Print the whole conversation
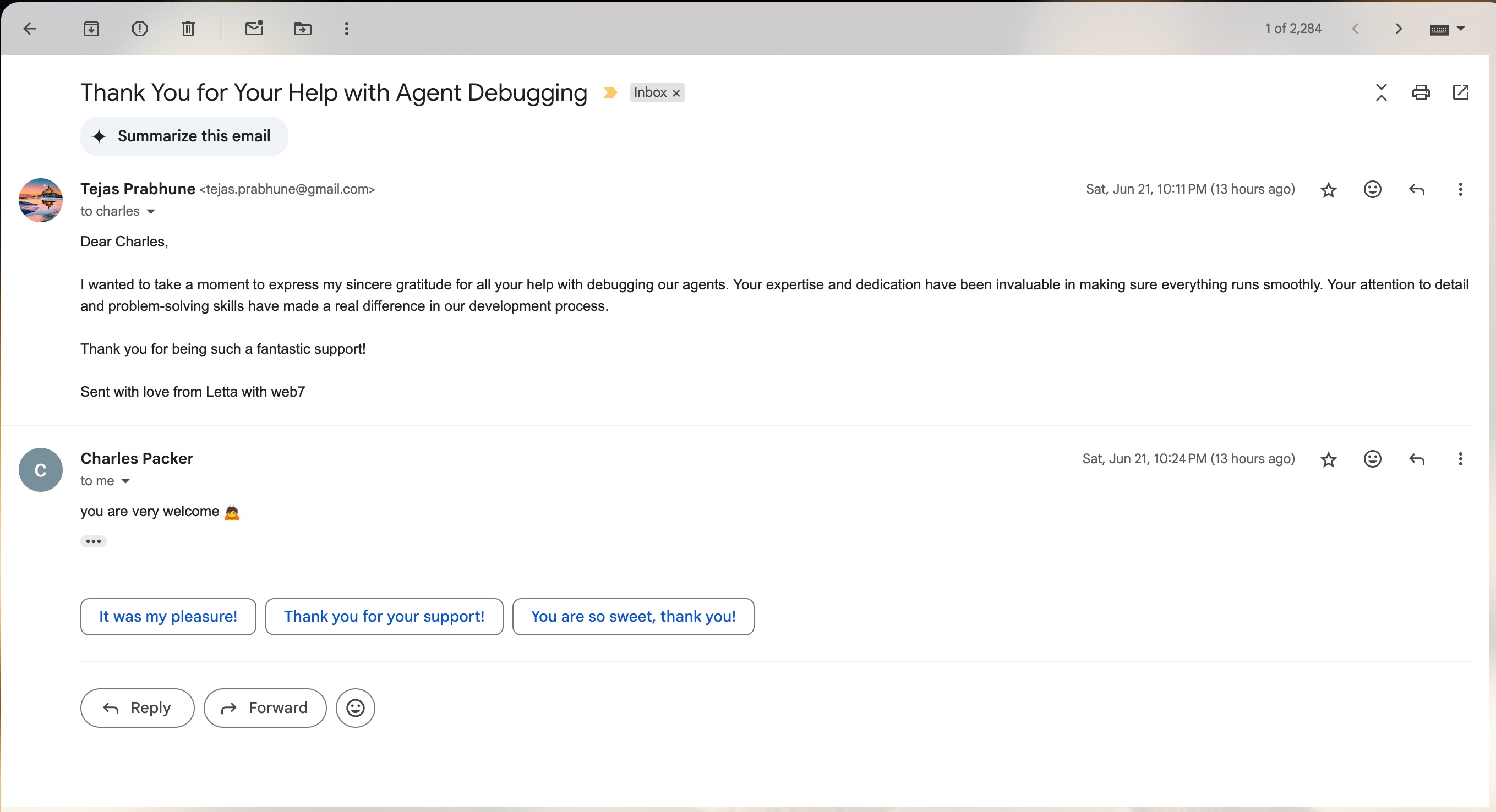The height and width of the screenshot is (812, 1496). [x=1421, y=92]
